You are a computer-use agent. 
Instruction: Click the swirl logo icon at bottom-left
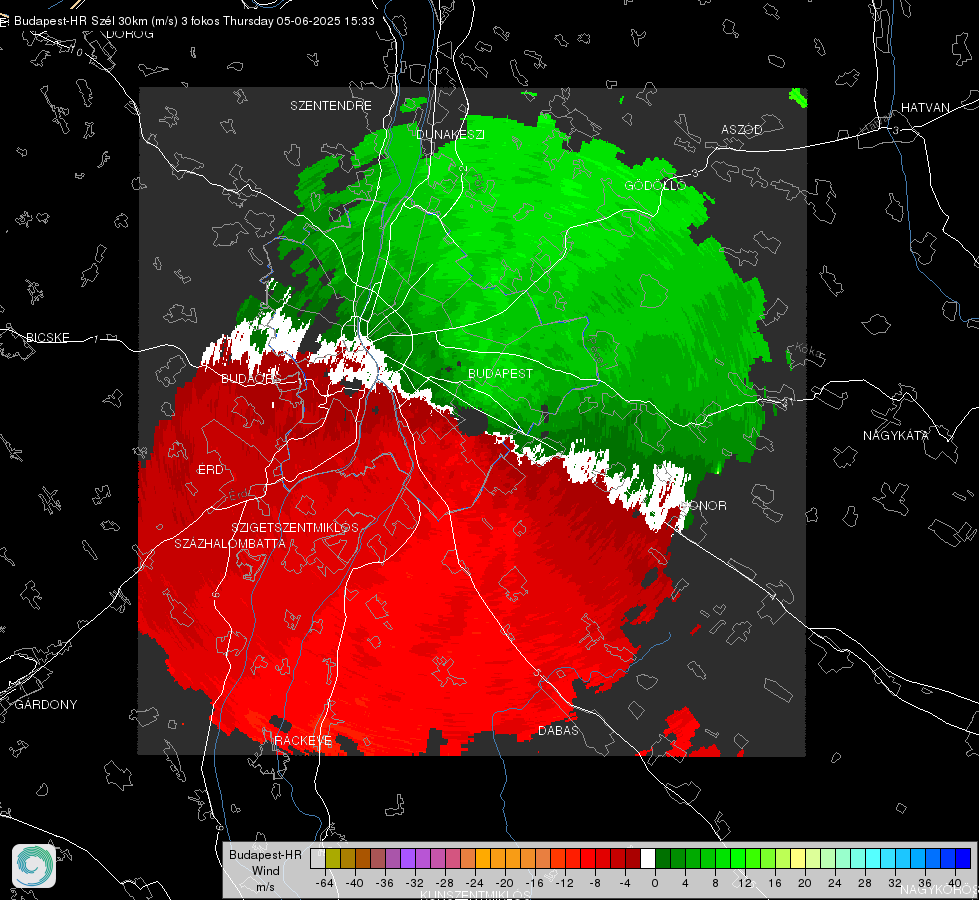click(x=34, y=866)
